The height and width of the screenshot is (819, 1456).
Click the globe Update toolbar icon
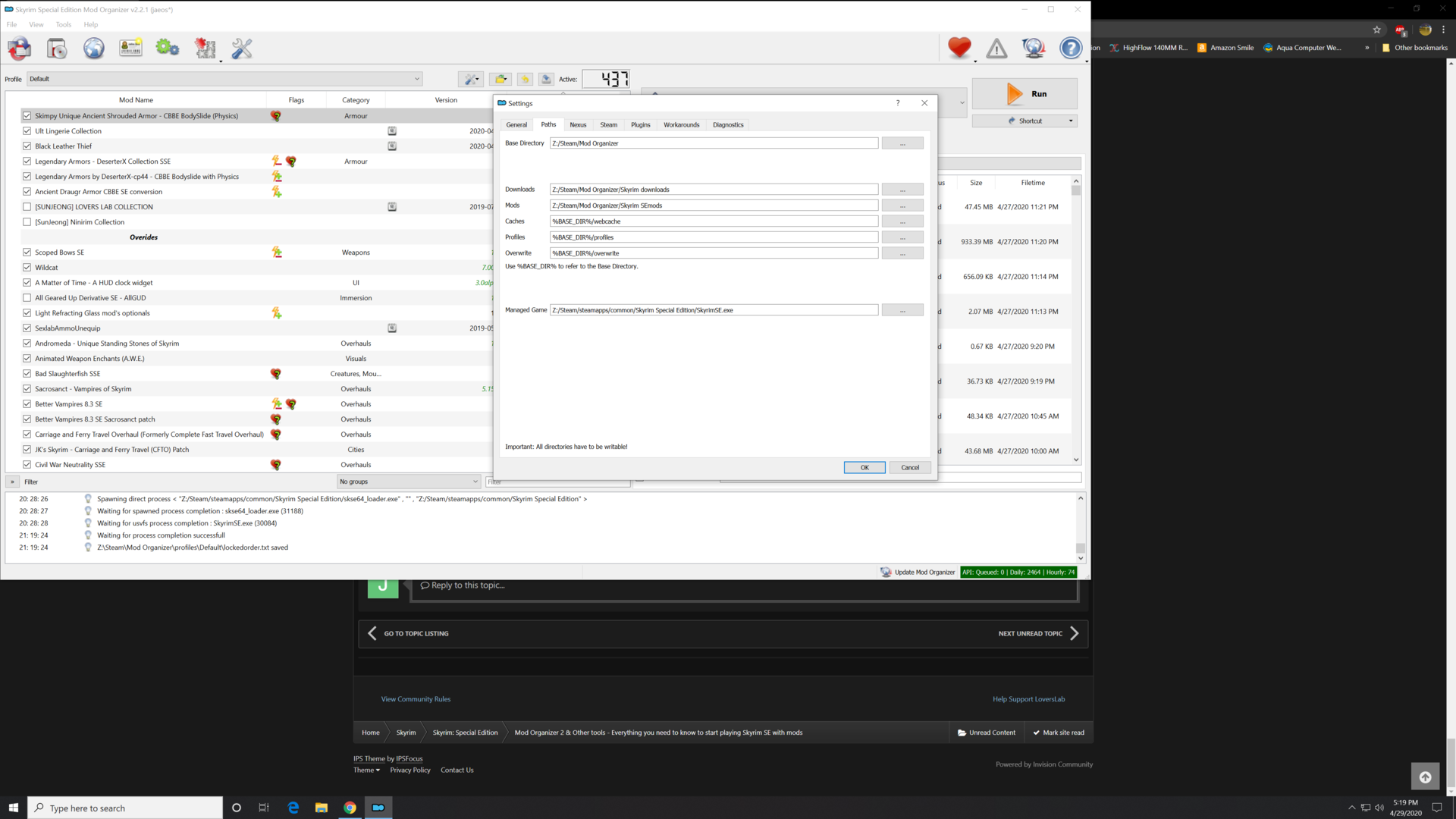click(x=1034, y=49)
